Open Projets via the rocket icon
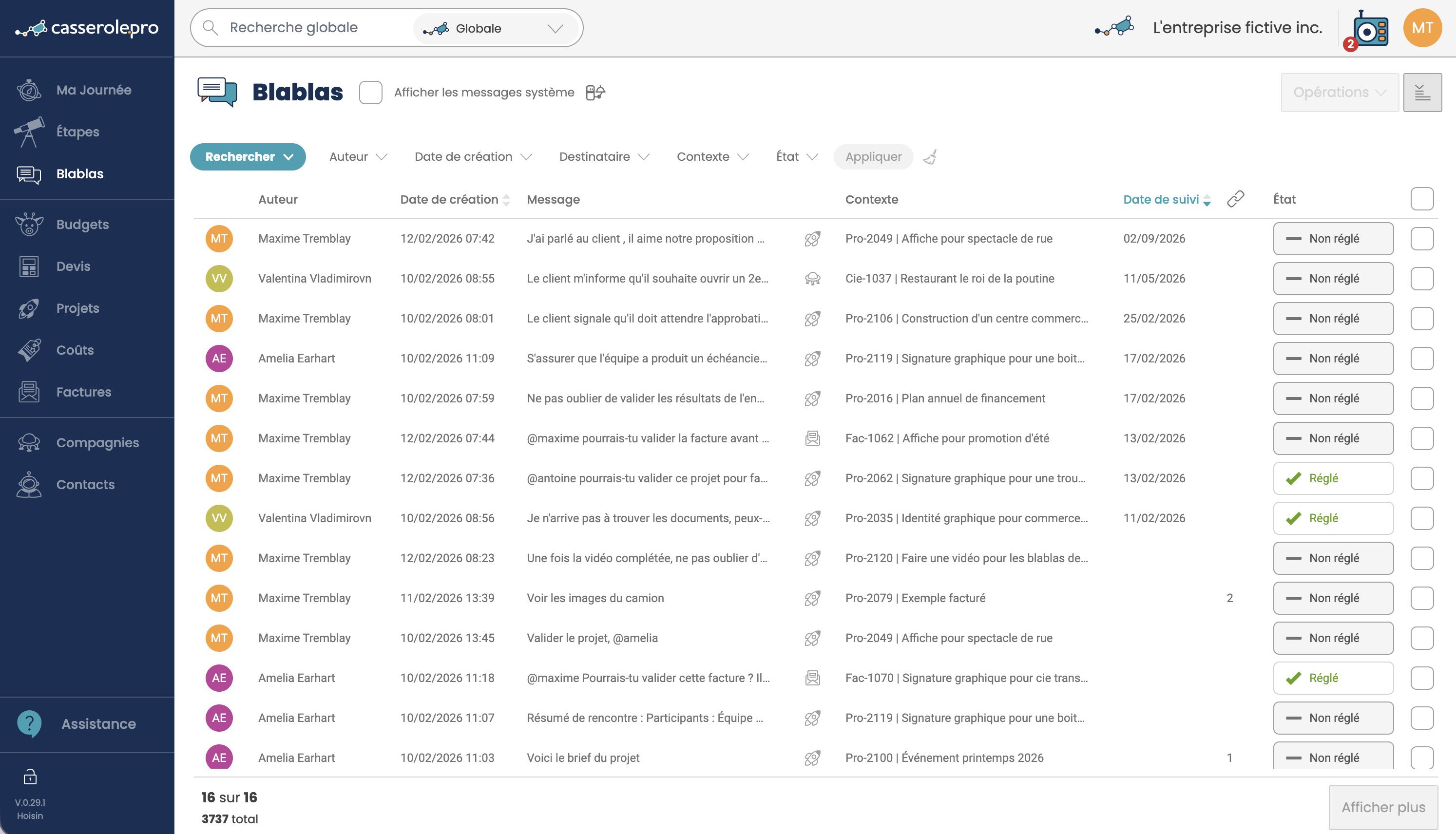Image resolution: width=1456 pixels, height=834 pixels. [29, 307]
